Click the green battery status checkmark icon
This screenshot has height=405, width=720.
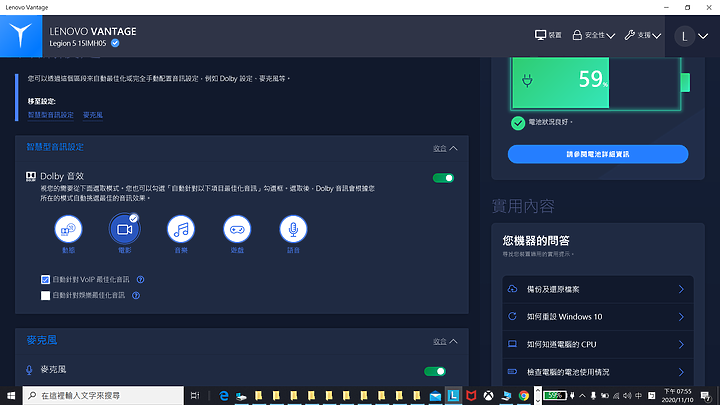pos(518,123)
